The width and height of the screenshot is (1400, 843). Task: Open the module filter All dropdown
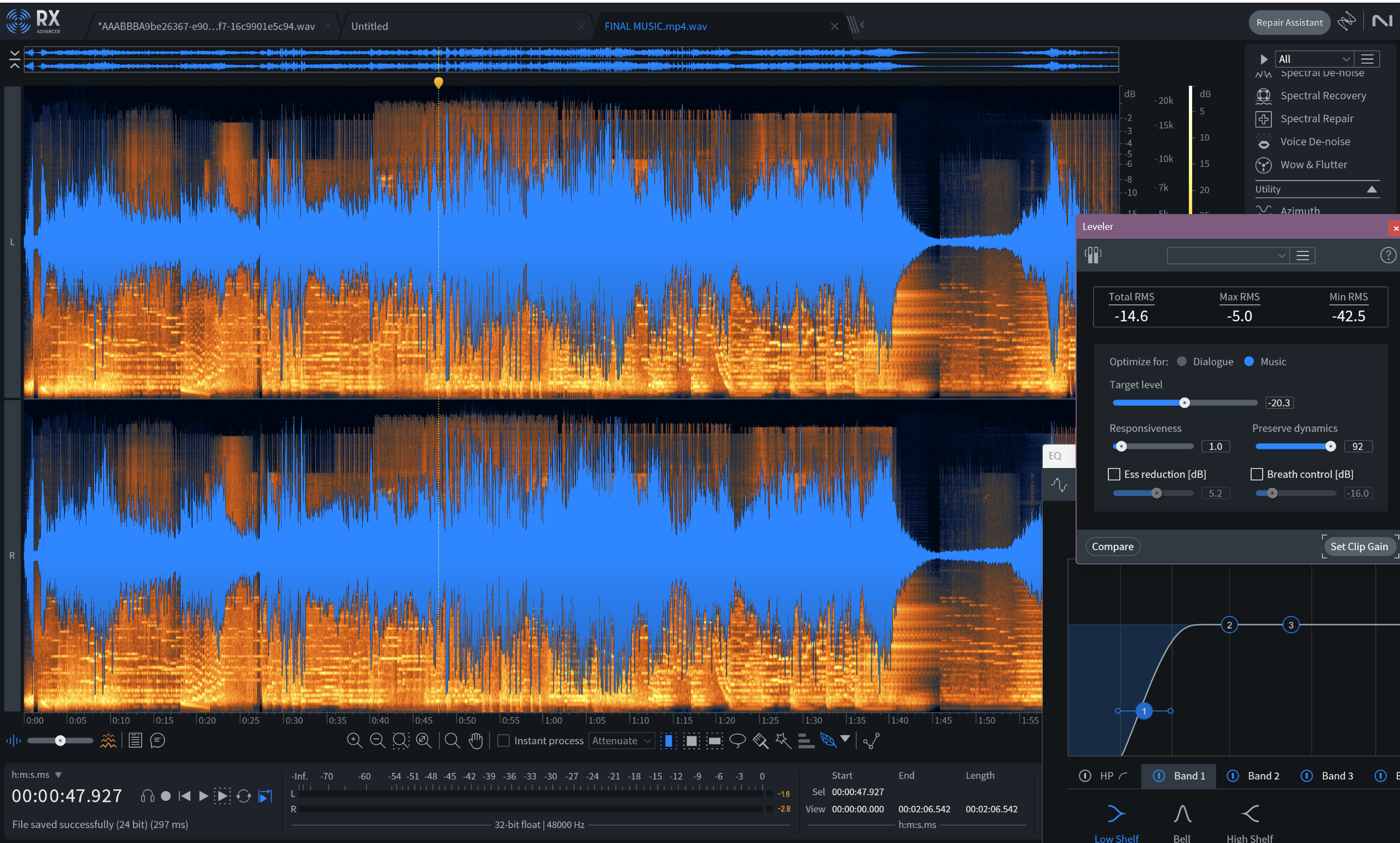[1314, 59]
